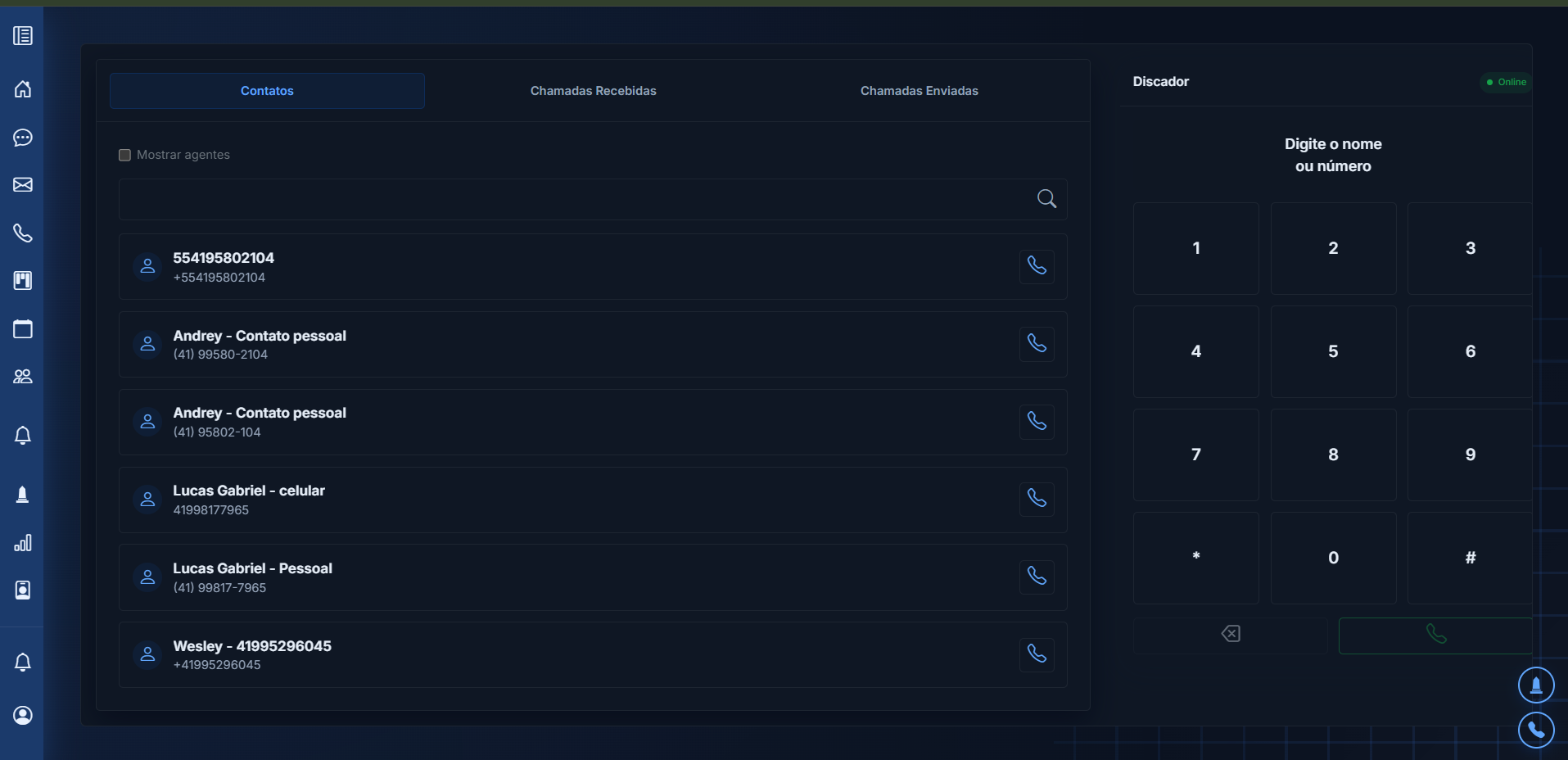Click the contact search input field
The height and width of the screenshot is (760, 1568).
pyautogui.click(x=593, y=199)
